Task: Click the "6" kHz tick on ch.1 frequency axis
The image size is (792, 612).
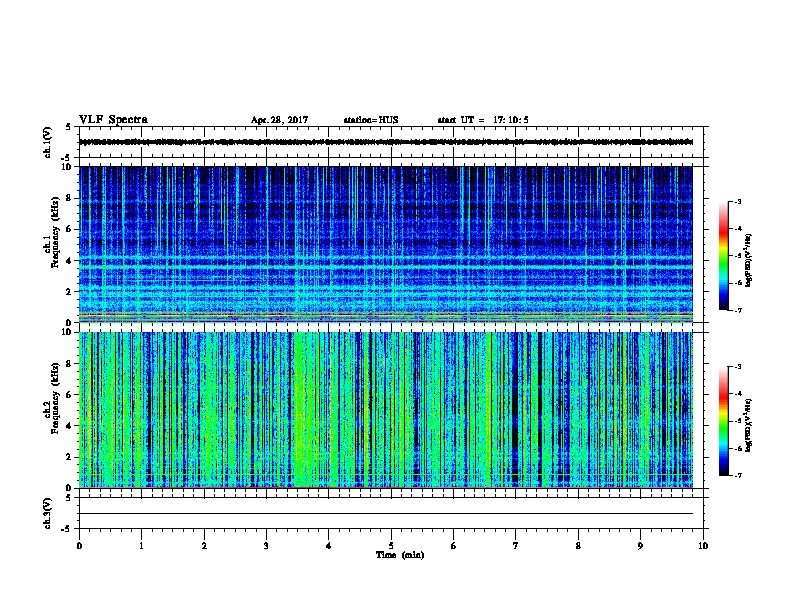Action: click(69, 229)
